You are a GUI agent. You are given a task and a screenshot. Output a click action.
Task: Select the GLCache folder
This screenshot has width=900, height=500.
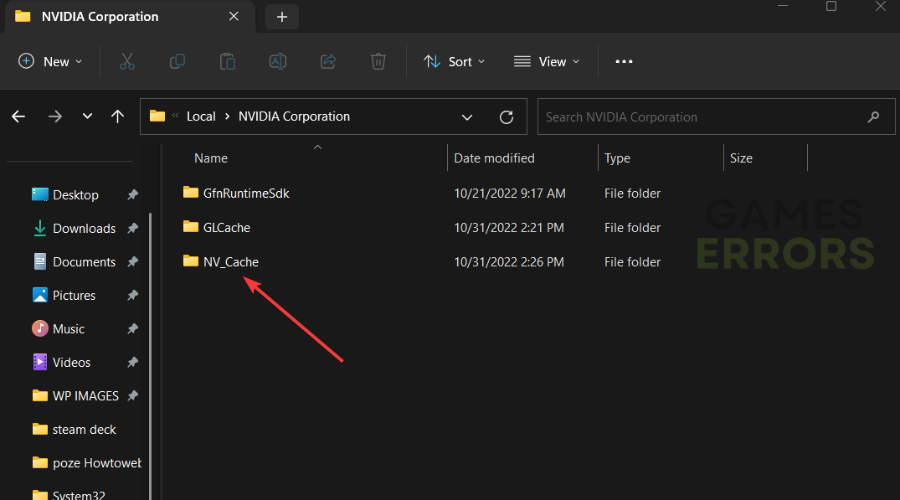pyautogui.click(x=226, y=228)
